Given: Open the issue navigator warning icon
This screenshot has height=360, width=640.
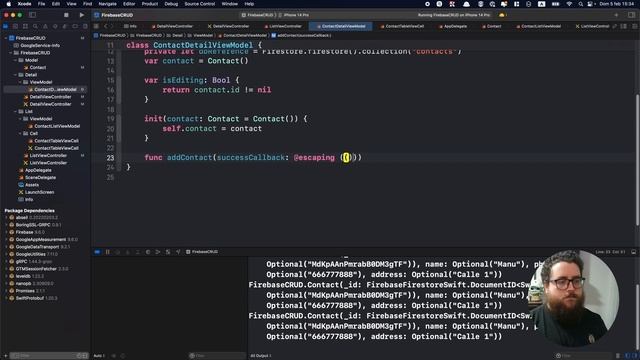Looking at the screenshot, I should click(45, 26).
